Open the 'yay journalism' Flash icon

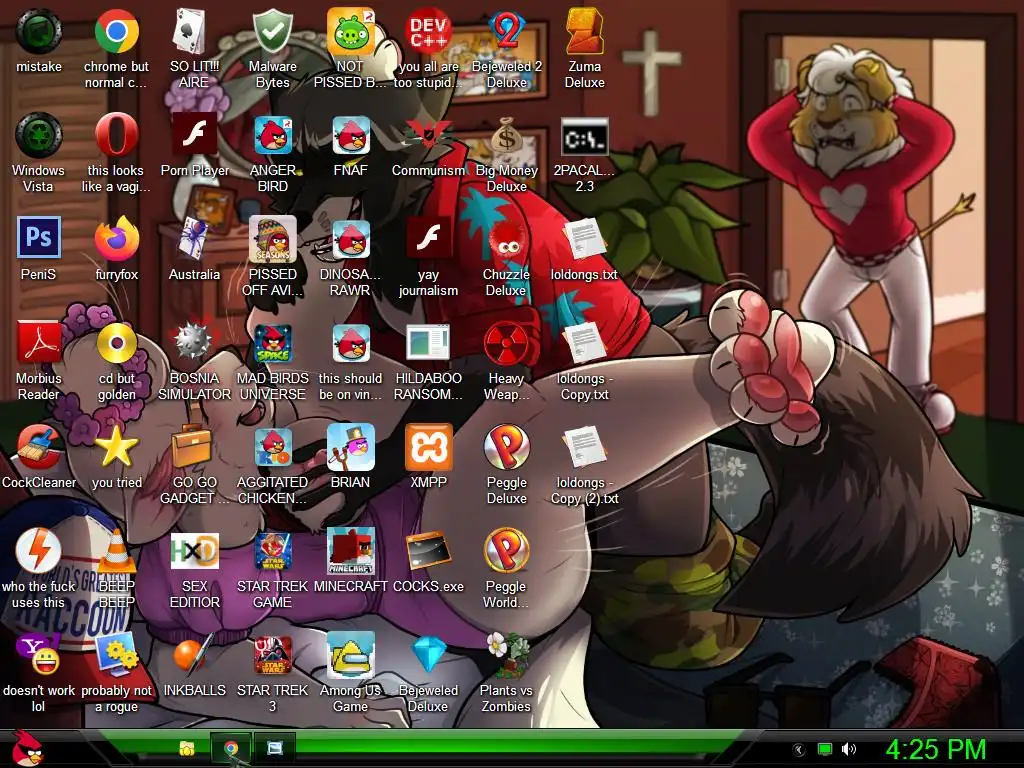pos(428,239)
